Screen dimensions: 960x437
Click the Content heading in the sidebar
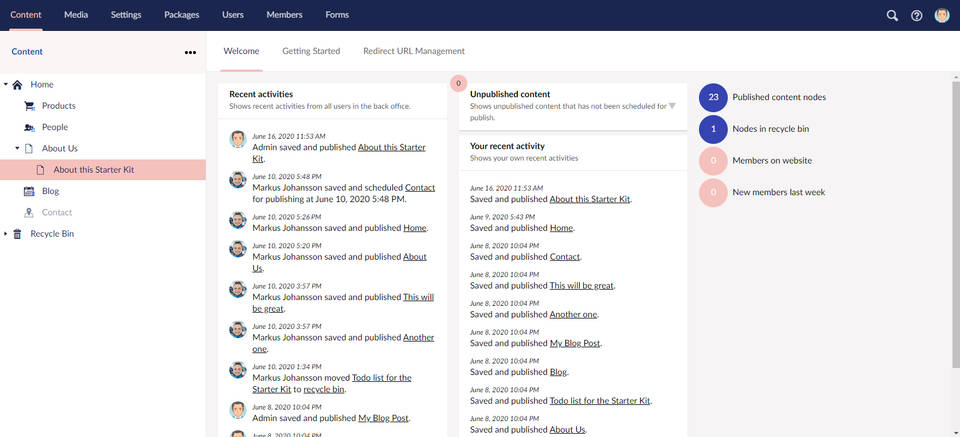pos(27,52)
